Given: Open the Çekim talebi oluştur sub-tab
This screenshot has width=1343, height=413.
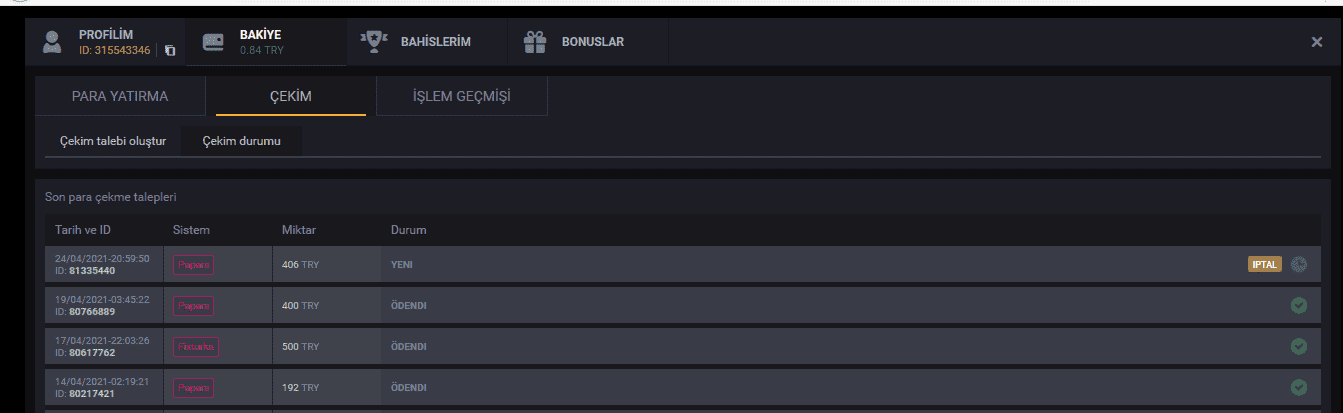Looking at the screenshot, I should 113,141.
